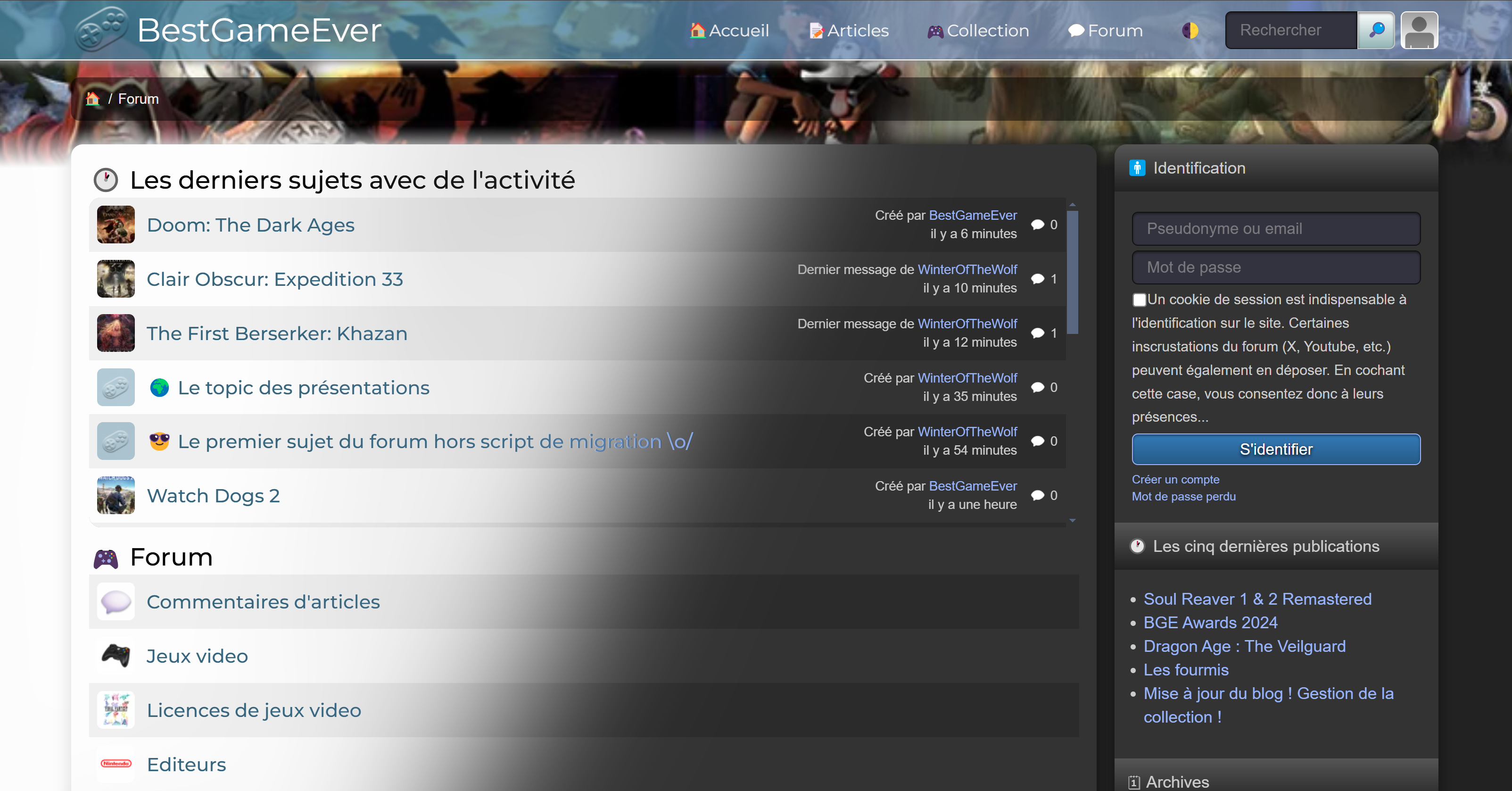The image size is (1512, 791).
Task: Open BGE Awards 2024 publication
Action: tap(1210, 623)
